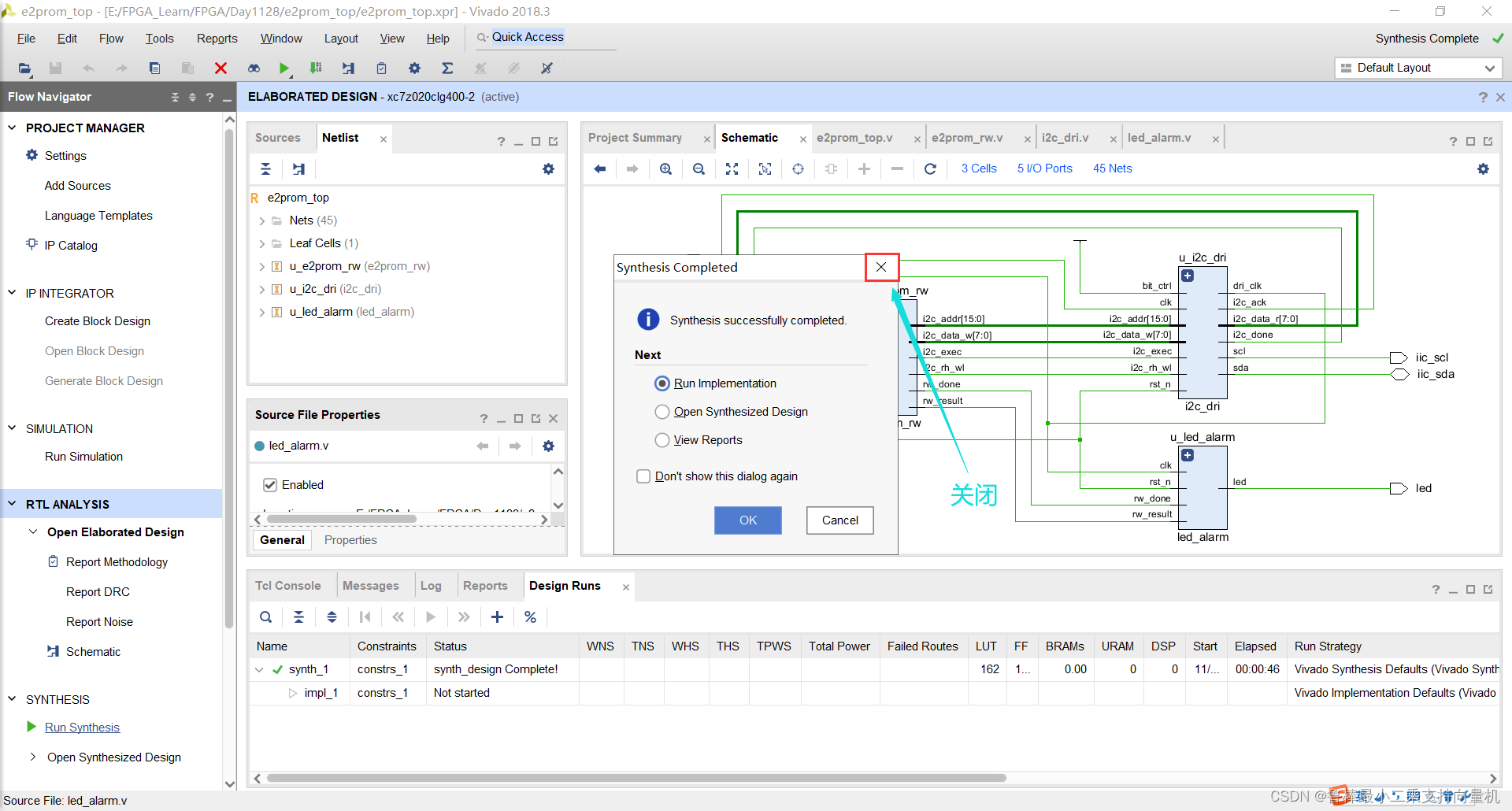Click the Settings gear in Project Manager
The width and height of the screenshot is (1512, 811).
click(31, 155)
